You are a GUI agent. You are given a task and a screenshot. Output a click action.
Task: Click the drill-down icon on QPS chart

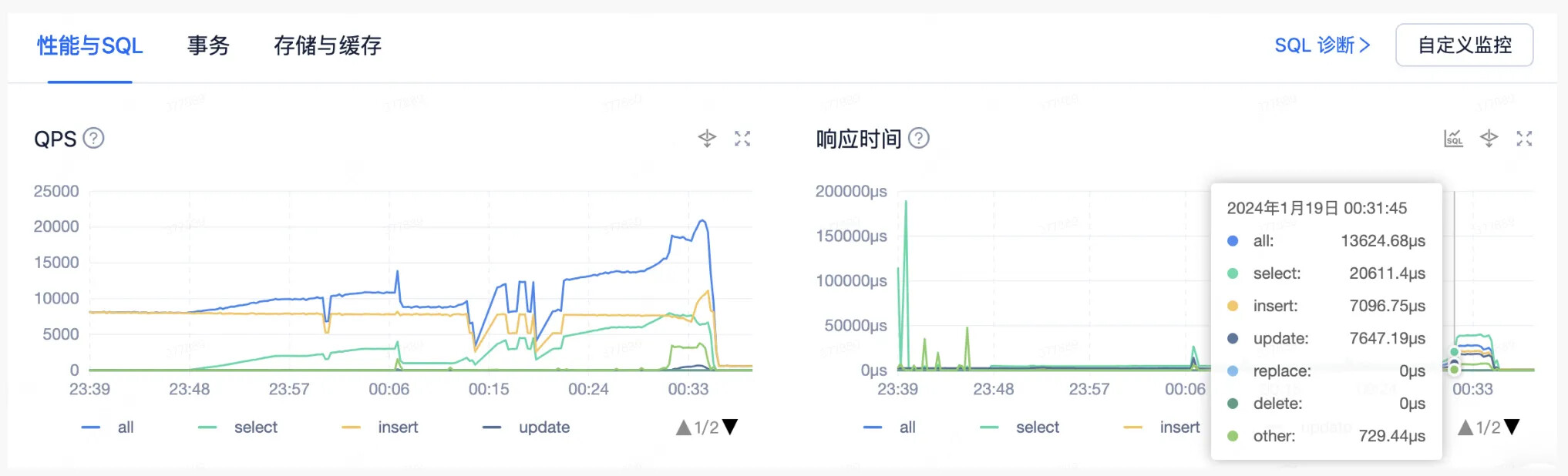click(x=707, y=139)
